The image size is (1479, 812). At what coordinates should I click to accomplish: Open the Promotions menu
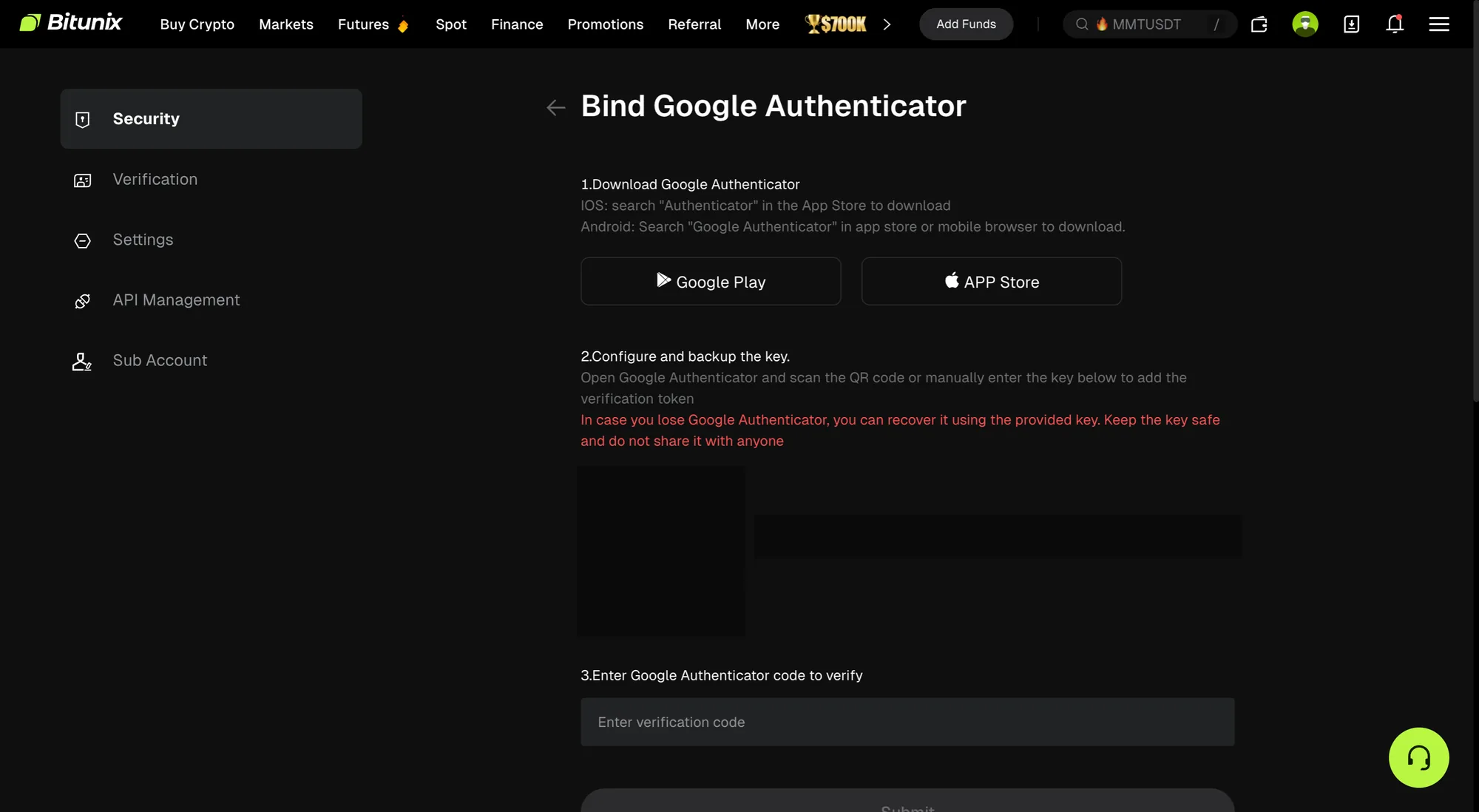(606, 24)
